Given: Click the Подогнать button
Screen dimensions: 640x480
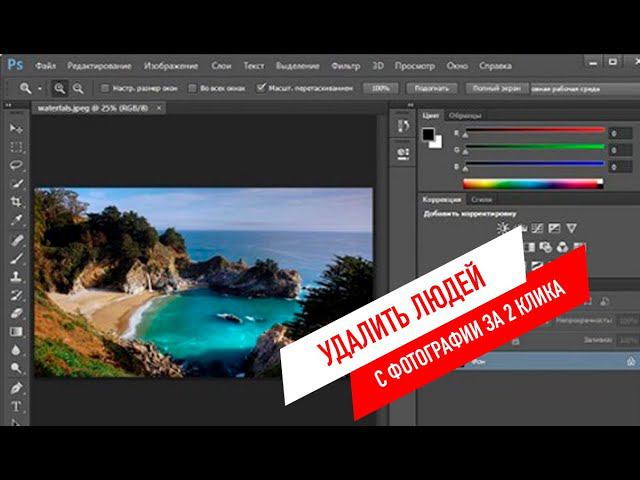Looking at the screenshot, I should coord(431,88).
